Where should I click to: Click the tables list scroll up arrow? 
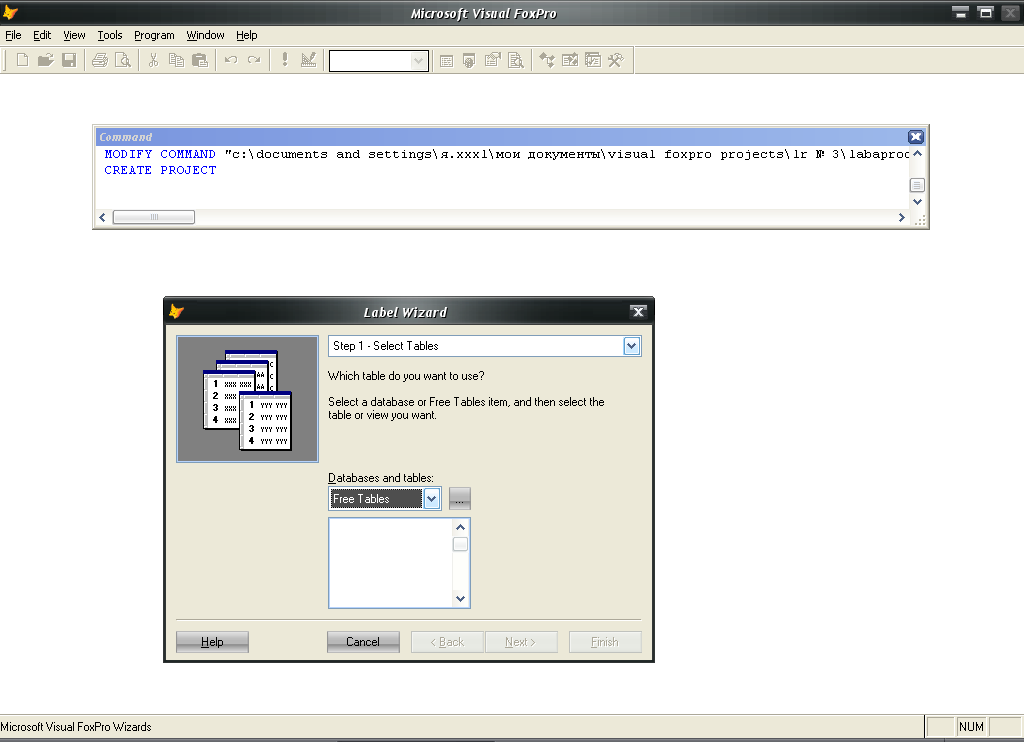[460, 527]
